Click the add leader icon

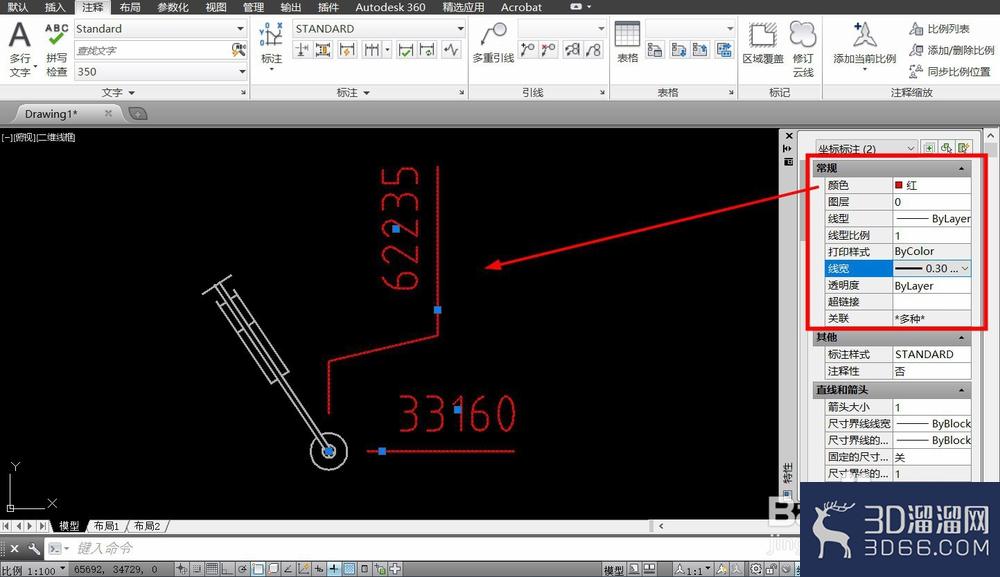tap(527, 50)
